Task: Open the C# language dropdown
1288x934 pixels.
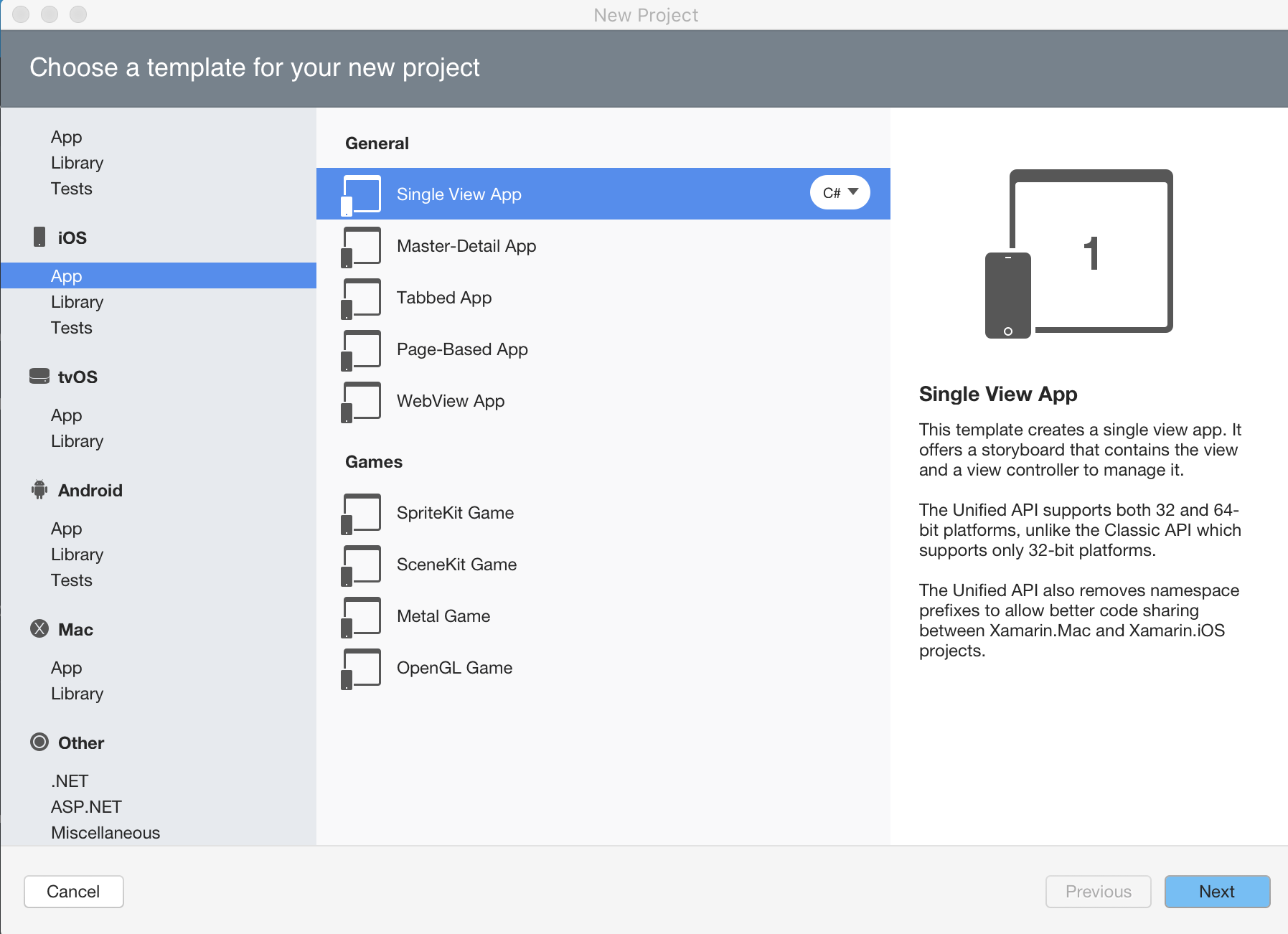Action: click(840, 192)
